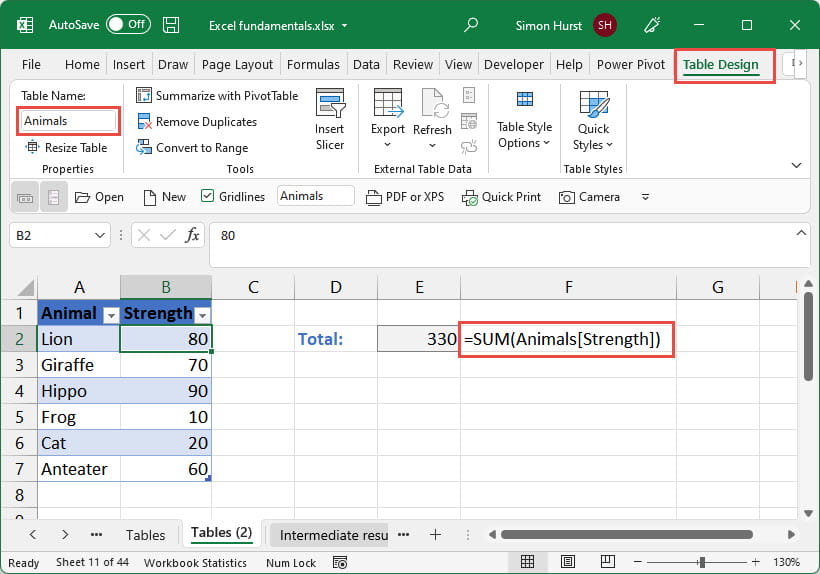Click the Convert to Range icon
This screenshot has width=820, height=574.
pyautogui.click(x=145, y=148)
